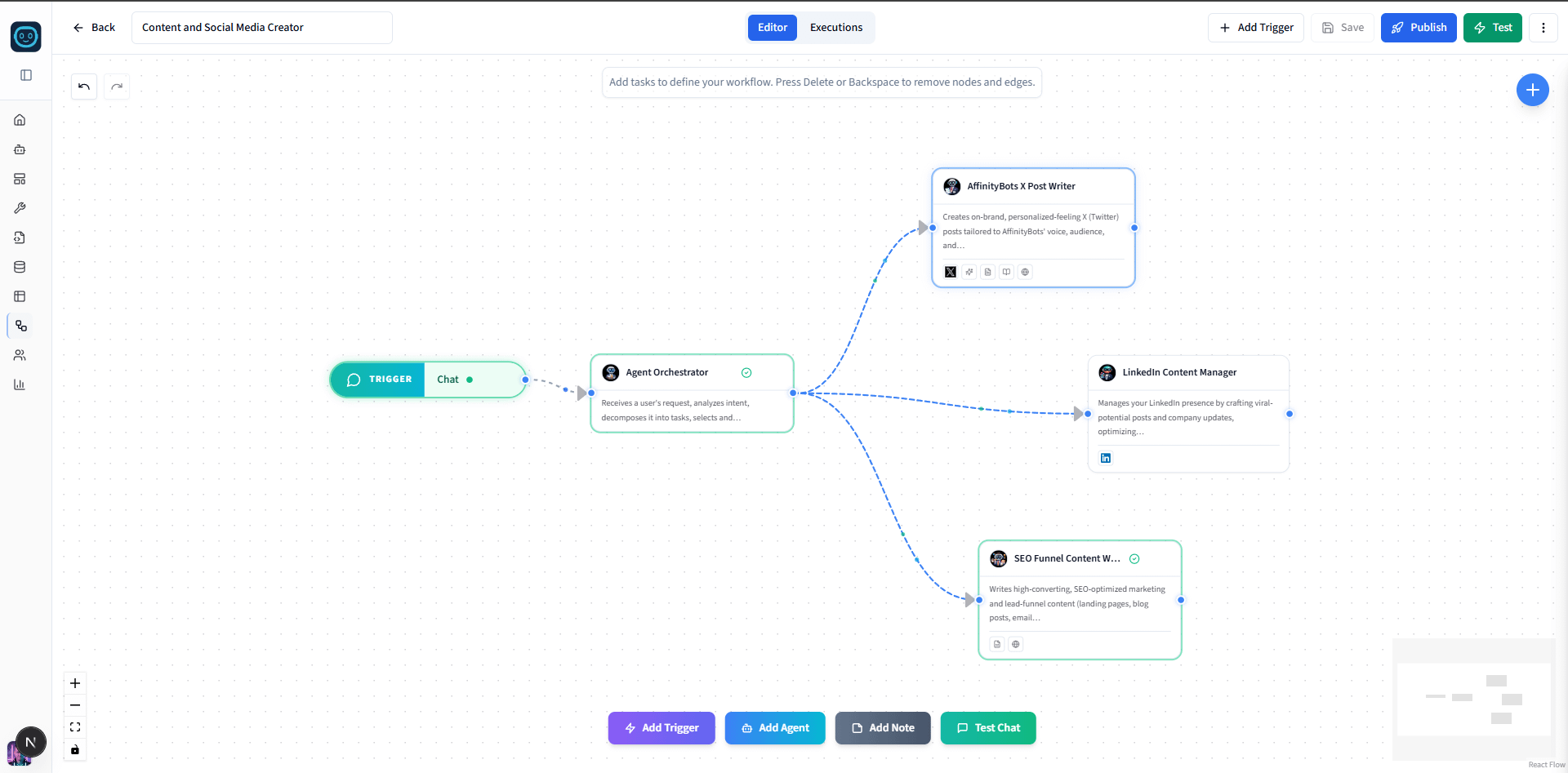Screen dimensions: 1568x773
Task: Click the blue plus floating button
Action: (1533, 90)
